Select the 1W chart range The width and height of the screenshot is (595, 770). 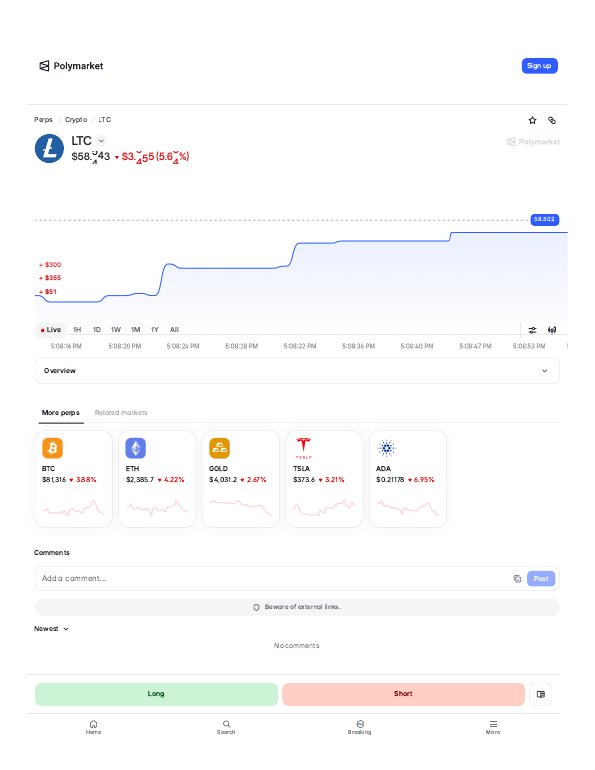(x=116, y=330)
